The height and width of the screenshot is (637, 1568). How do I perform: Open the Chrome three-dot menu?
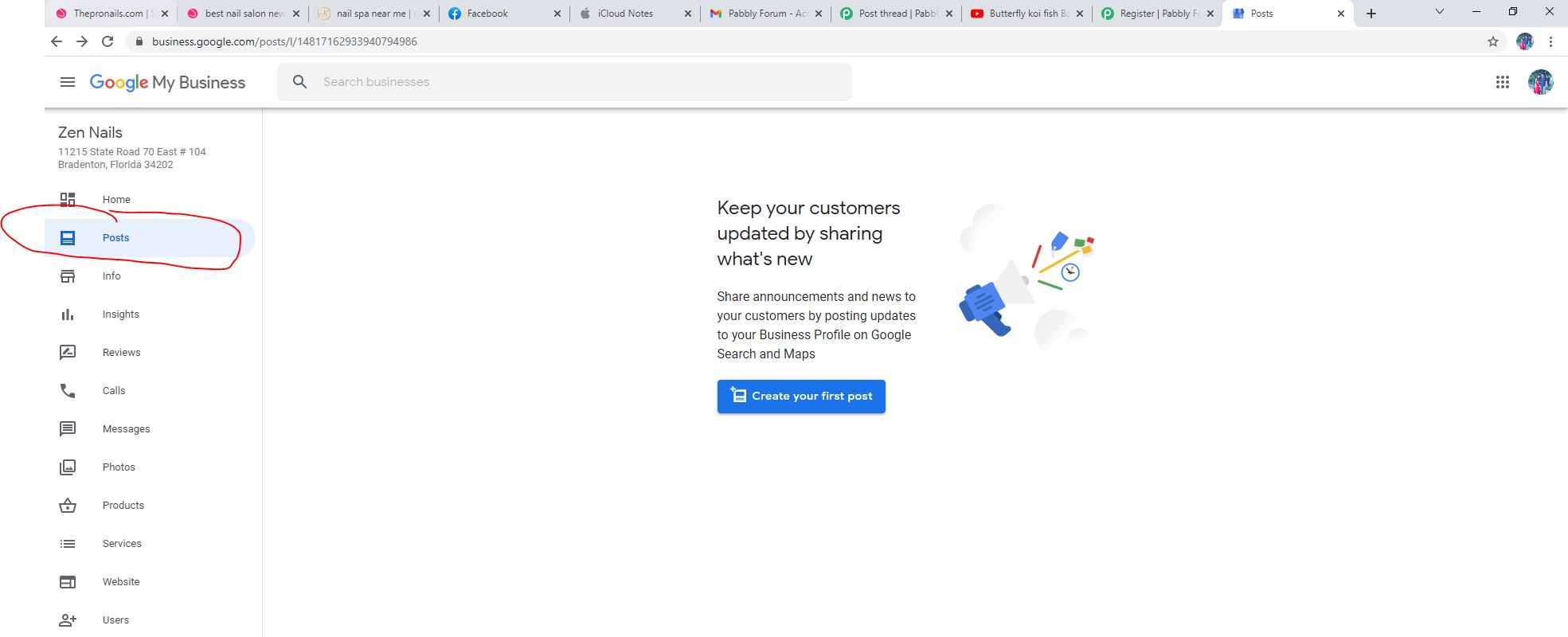point(1550,41)
